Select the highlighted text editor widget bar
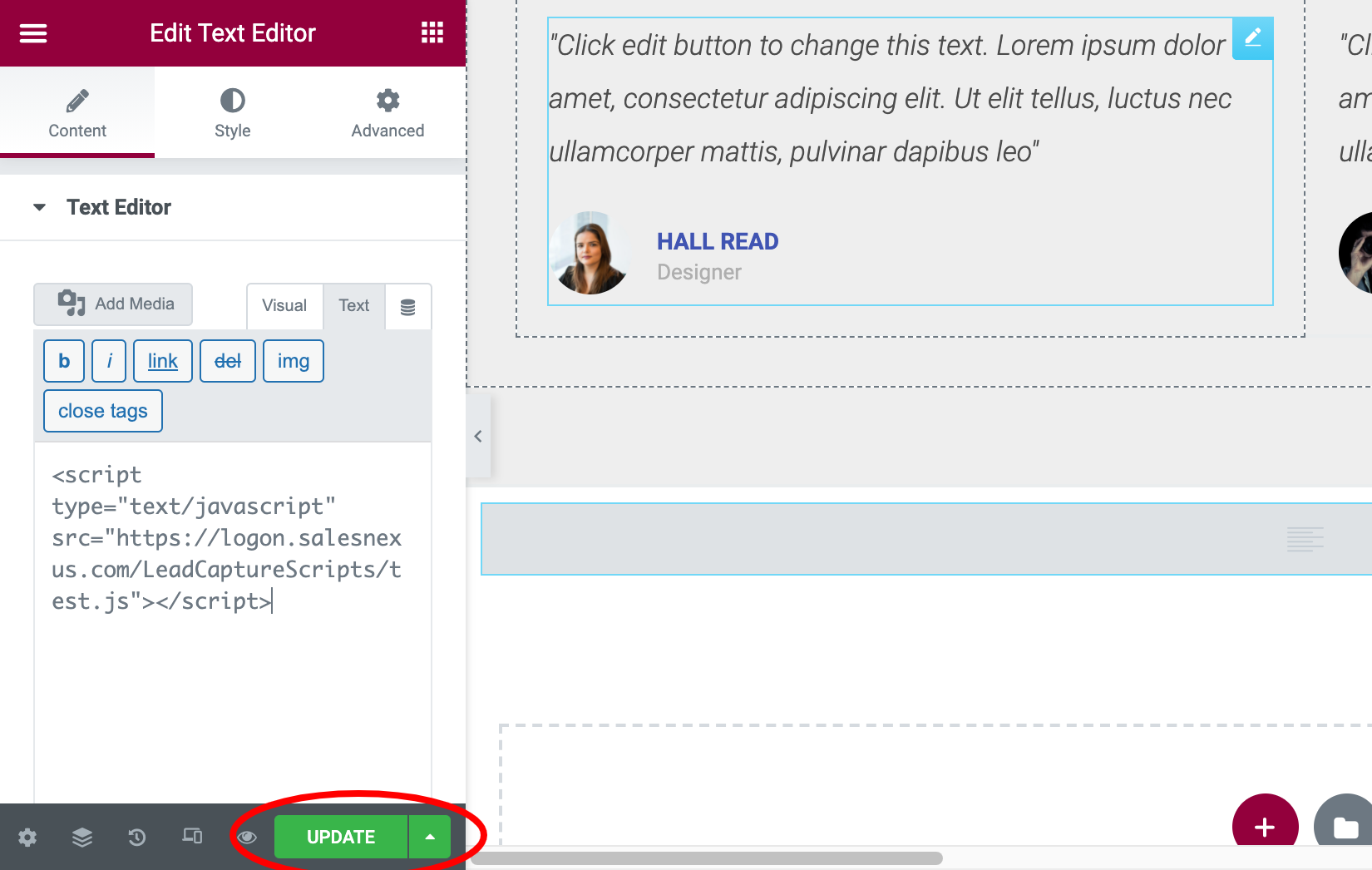Image resolution: width=1372 pixels, height=870 pixels. pos(926,539)
